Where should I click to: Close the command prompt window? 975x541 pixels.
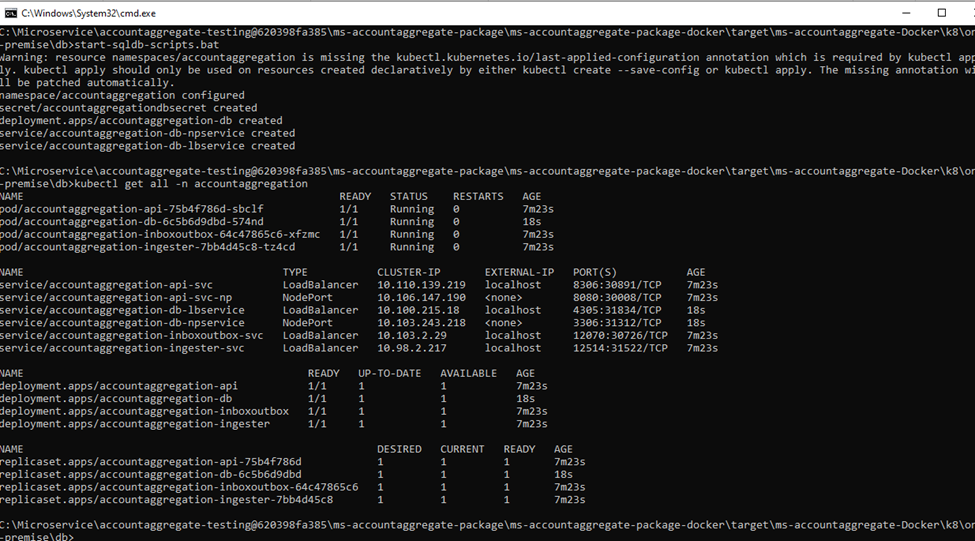pos(965,13)
